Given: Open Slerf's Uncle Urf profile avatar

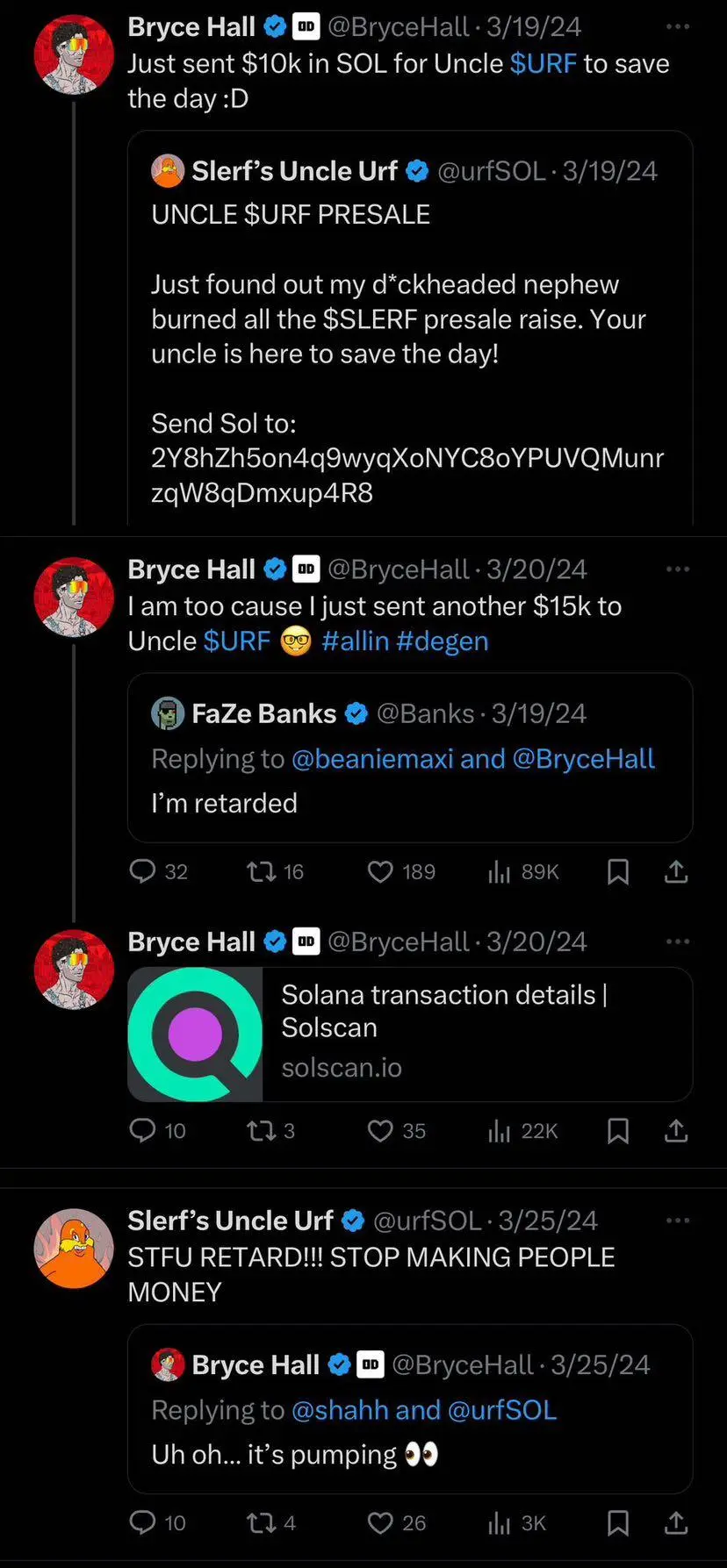Looking at the screenshot, I should [74, 1248].
